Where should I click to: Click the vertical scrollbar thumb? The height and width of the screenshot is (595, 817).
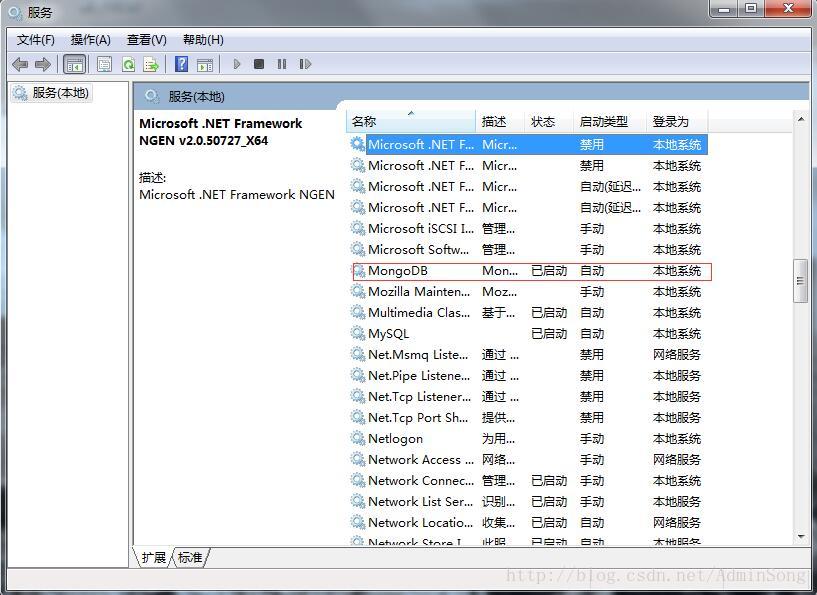click(x=800, y=281)
